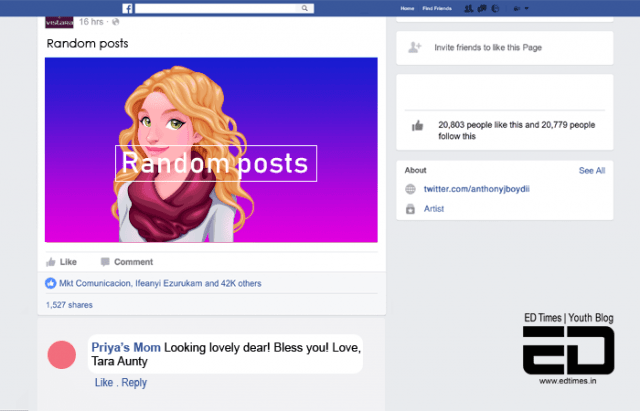Click the thumbs-up icon beside page likes count
Image resolution: width=640 pixels, height=411 pixels.
(x=417, y=126)
